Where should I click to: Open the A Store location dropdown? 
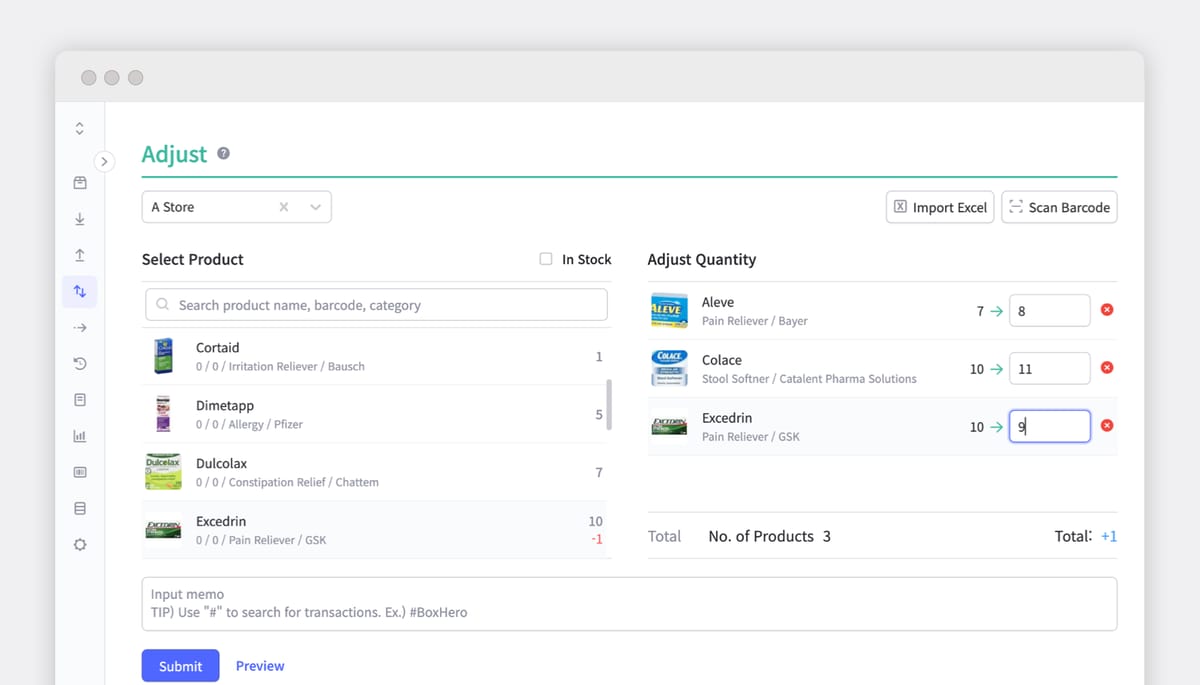click(316, 207)
